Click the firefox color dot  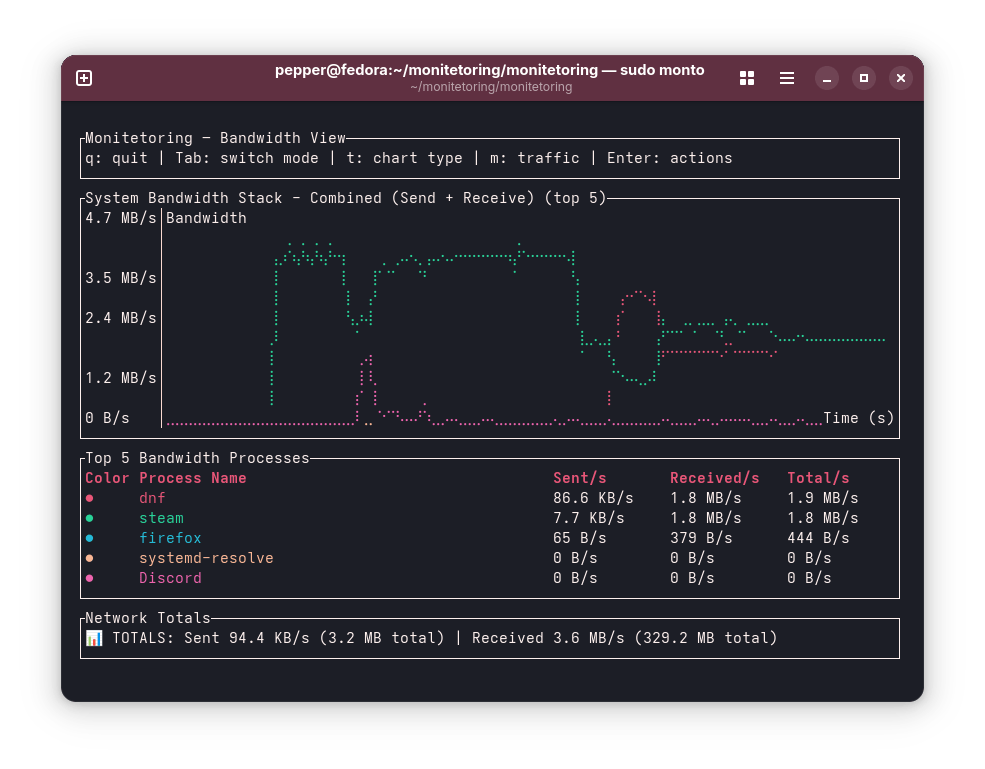coord(90,538)
